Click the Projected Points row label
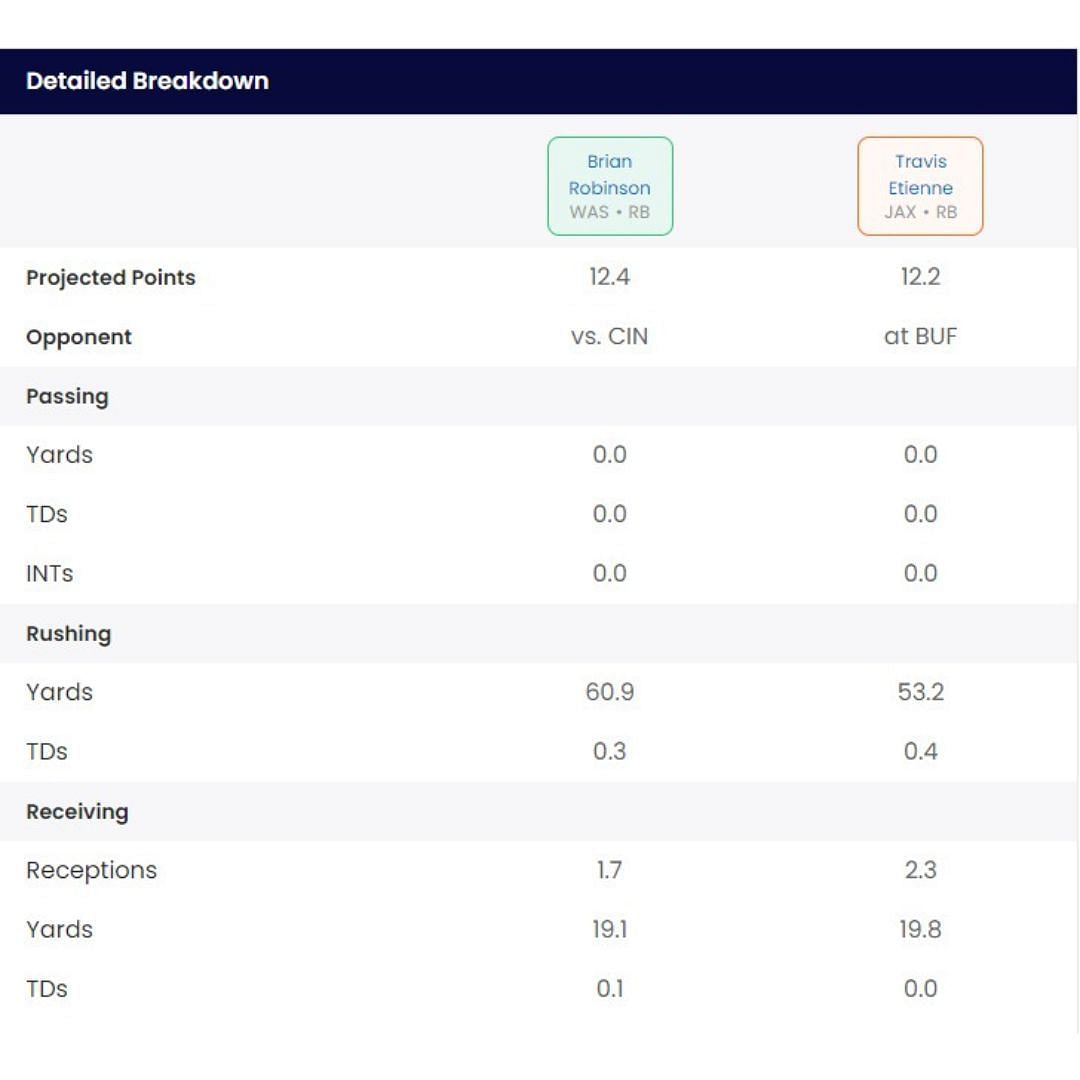Viewport: 1080px width, 1080px height. (111, 278)
